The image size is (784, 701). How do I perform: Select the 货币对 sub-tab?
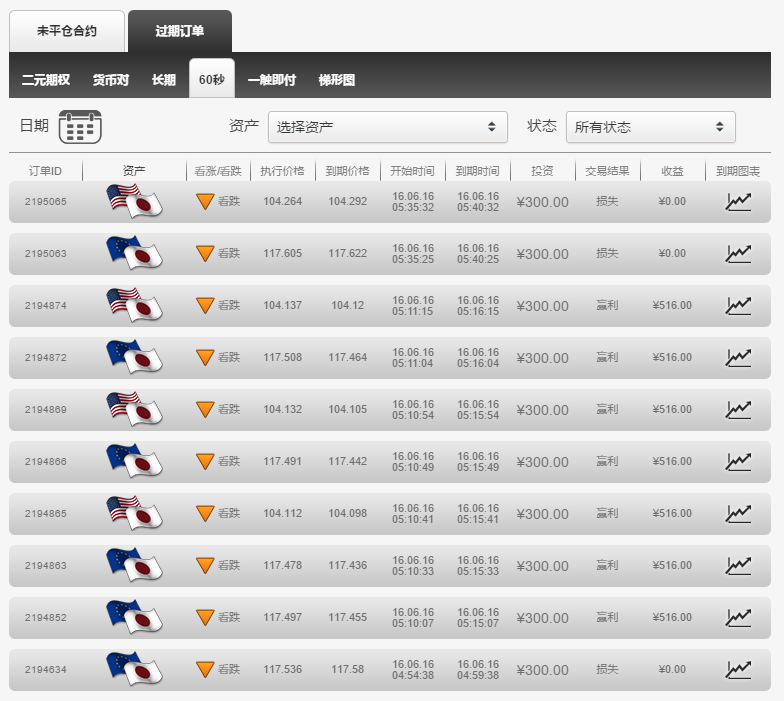click(110, 80)
